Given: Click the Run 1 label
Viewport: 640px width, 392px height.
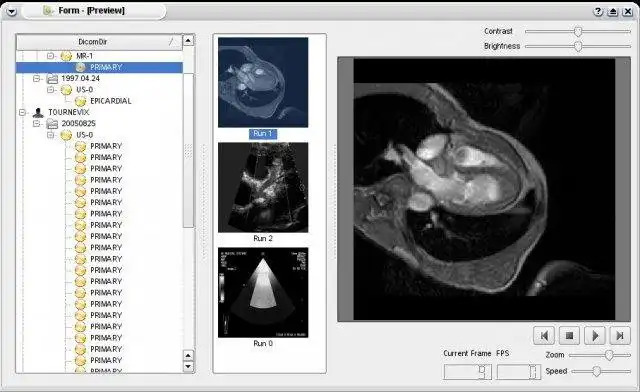Looking at the screenshot, I should point(262,134).
